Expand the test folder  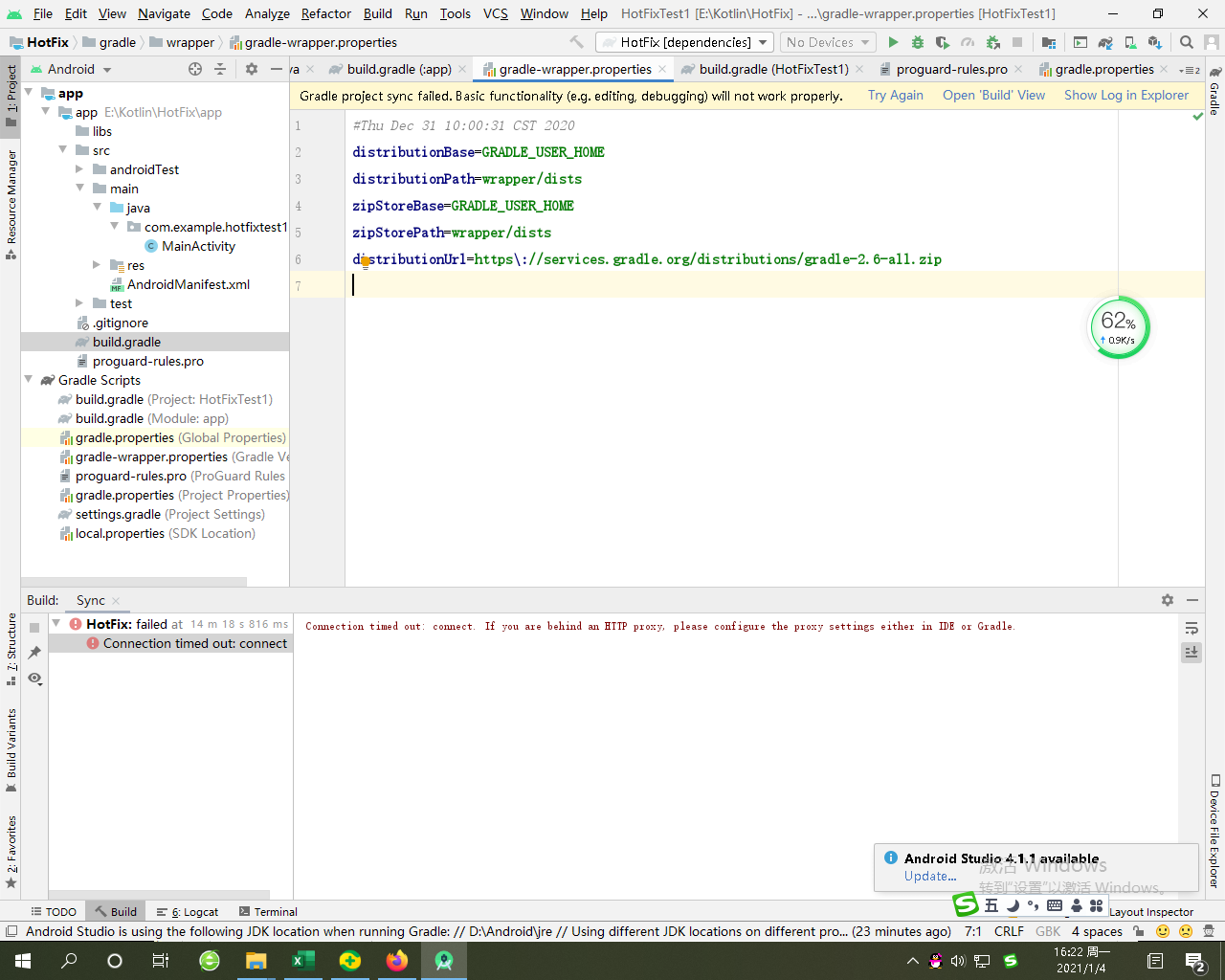click(80, 303)
